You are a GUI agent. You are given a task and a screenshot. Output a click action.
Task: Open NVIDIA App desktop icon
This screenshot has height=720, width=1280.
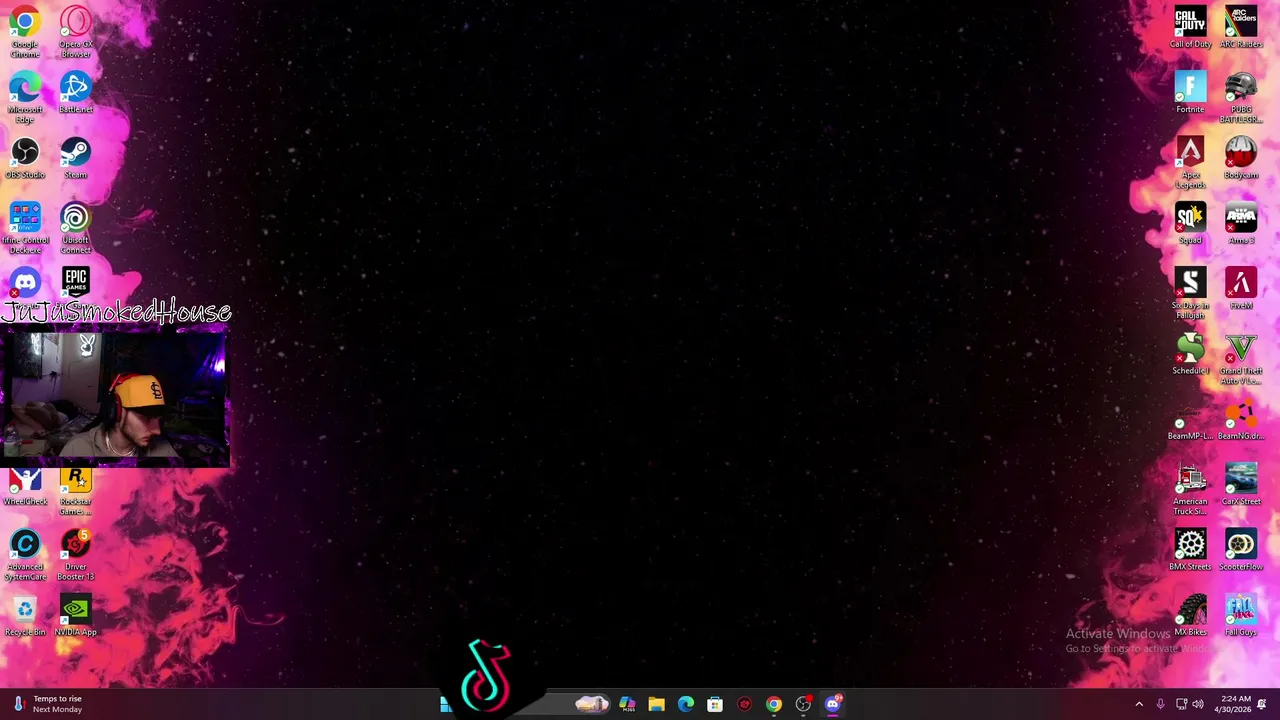pos(76,615)
